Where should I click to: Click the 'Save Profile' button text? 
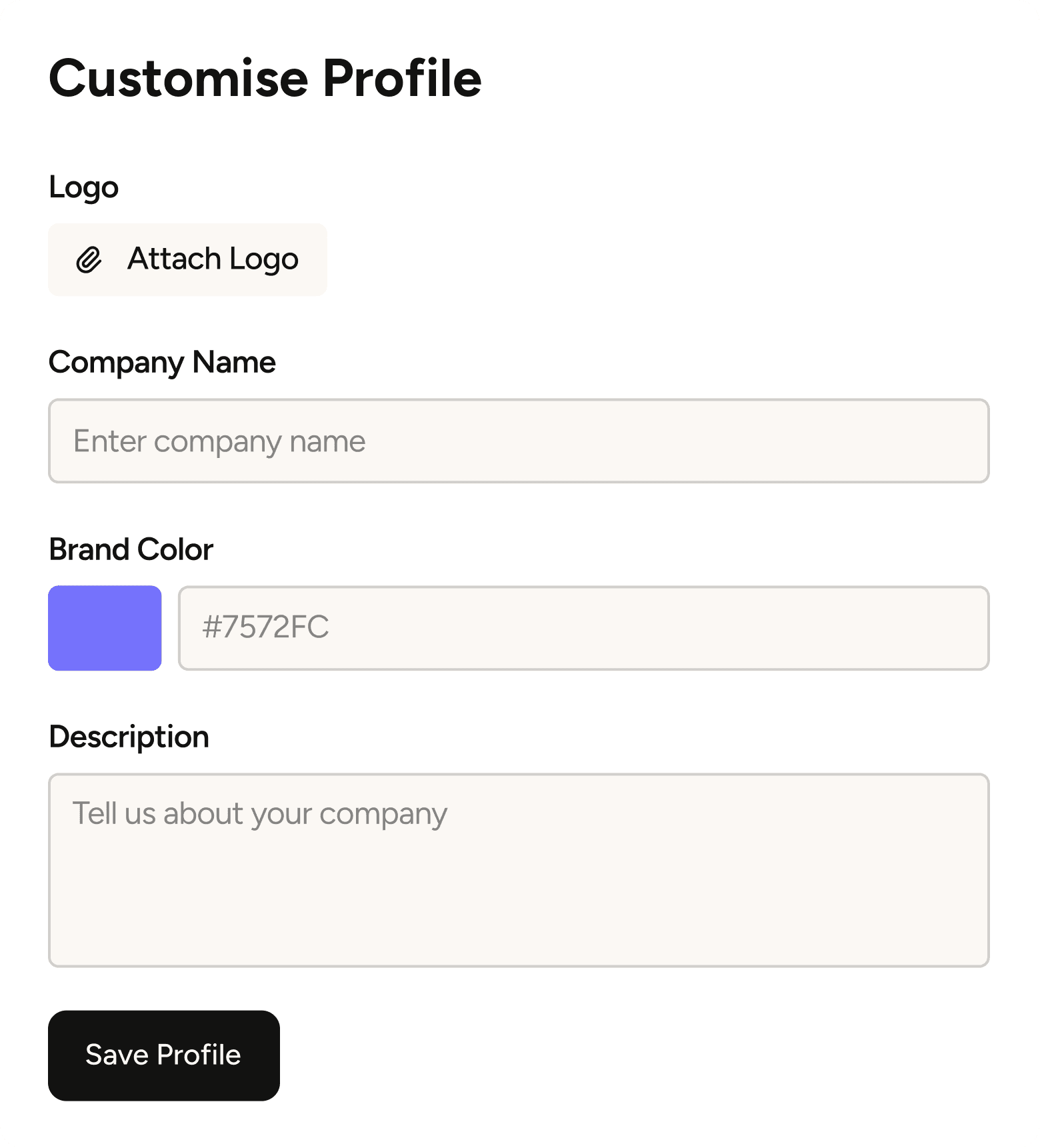(163, 1055)
